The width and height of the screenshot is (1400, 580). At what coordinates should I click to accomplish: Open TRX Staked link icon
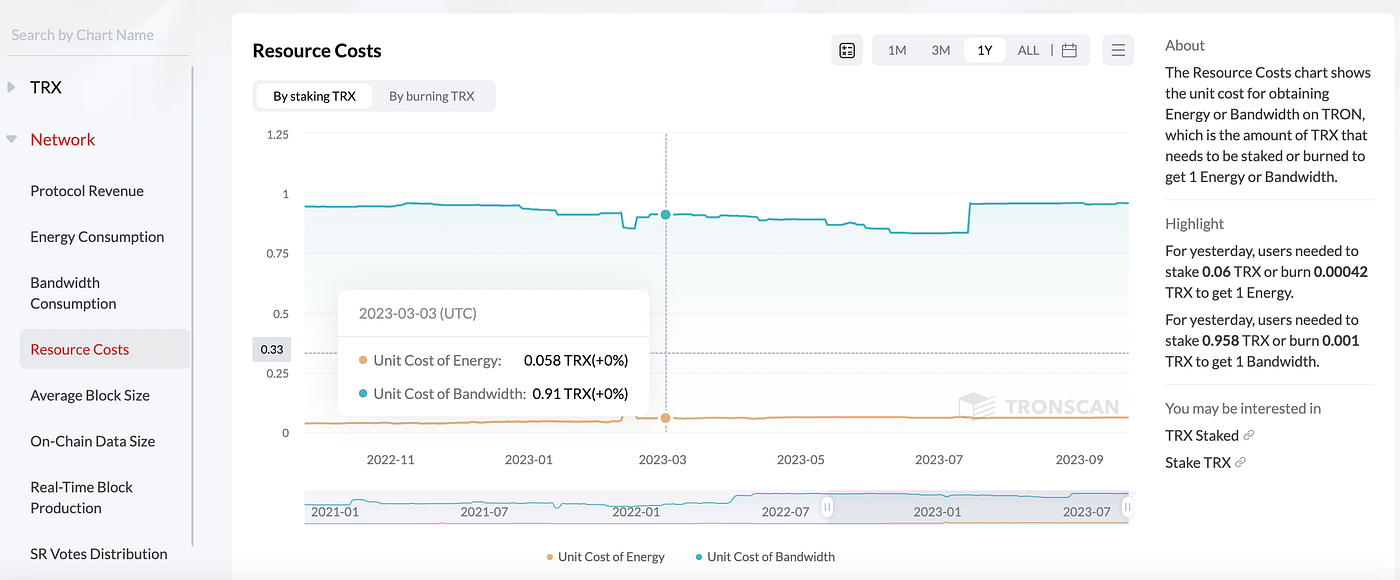1249,435
